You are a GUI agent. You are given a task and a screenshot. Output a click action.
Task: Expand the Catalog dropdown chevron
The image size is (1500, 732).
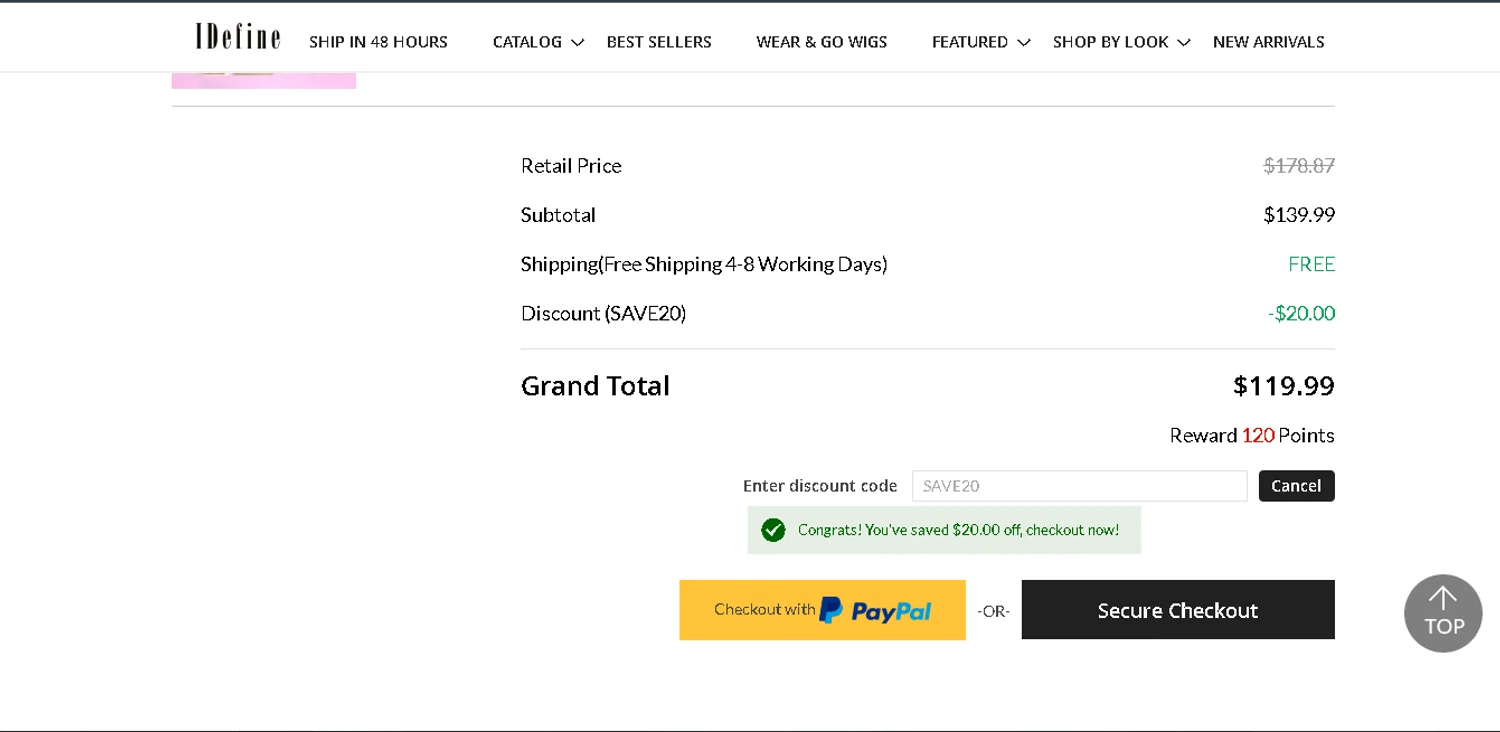point(577,43)
